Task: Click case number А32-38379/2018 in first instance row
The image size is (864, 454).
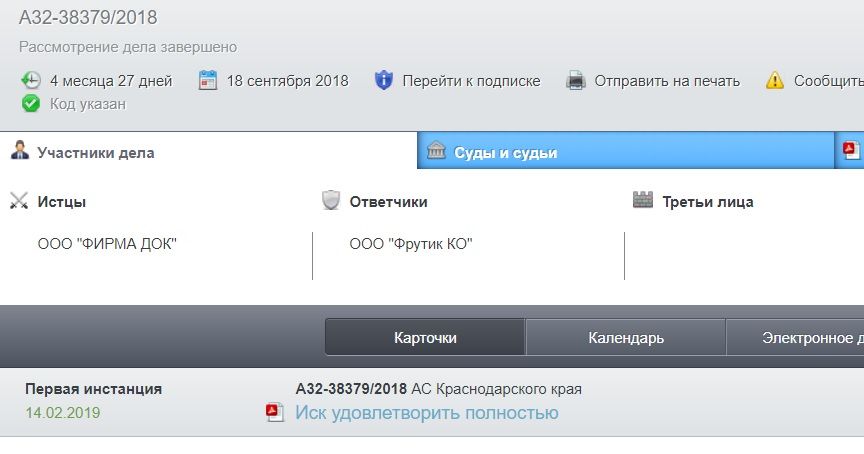Action: pos(351,389)
